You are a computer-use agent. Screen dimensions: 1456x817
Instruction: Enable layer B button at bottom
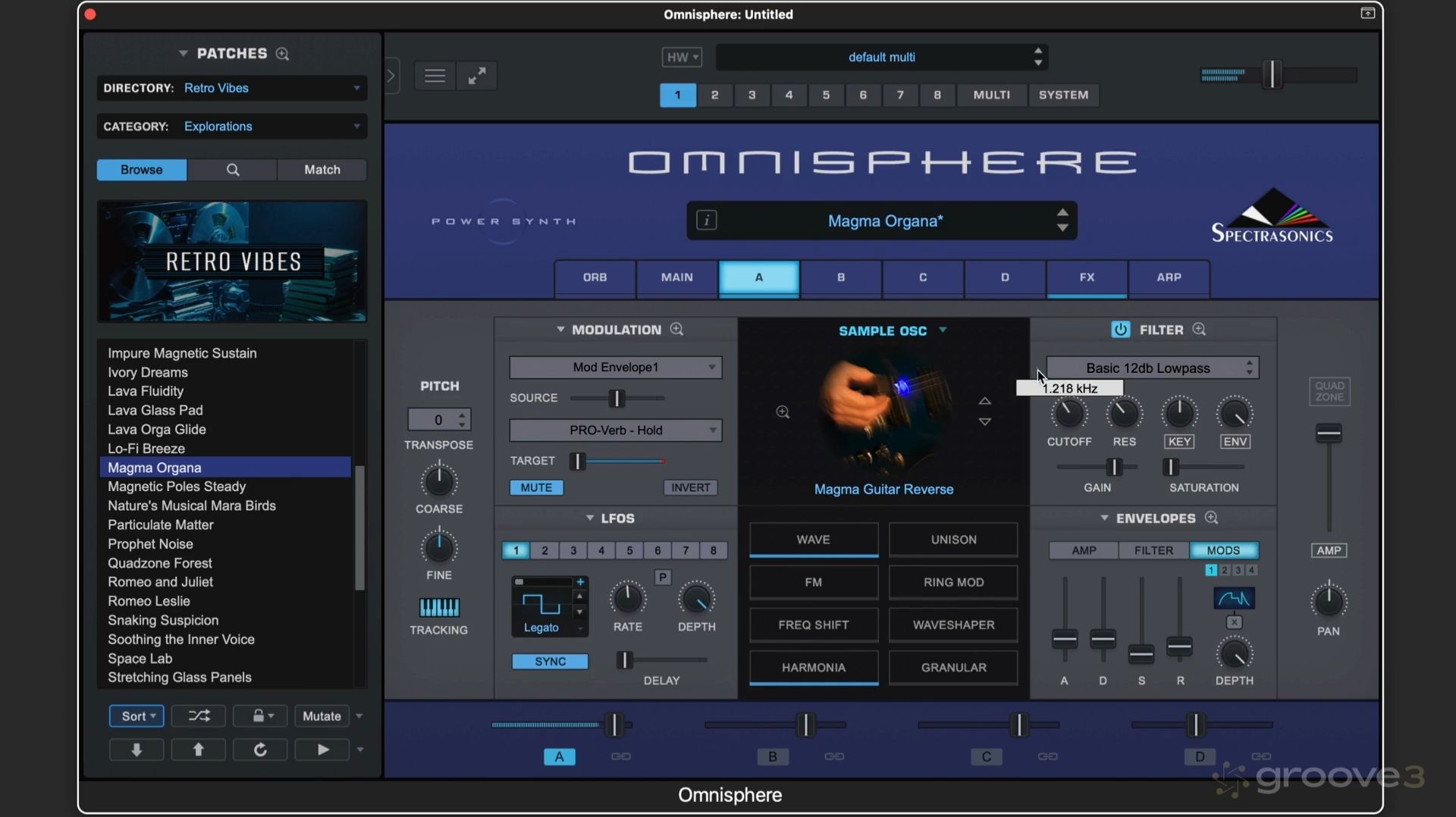(x=773, y=756)
